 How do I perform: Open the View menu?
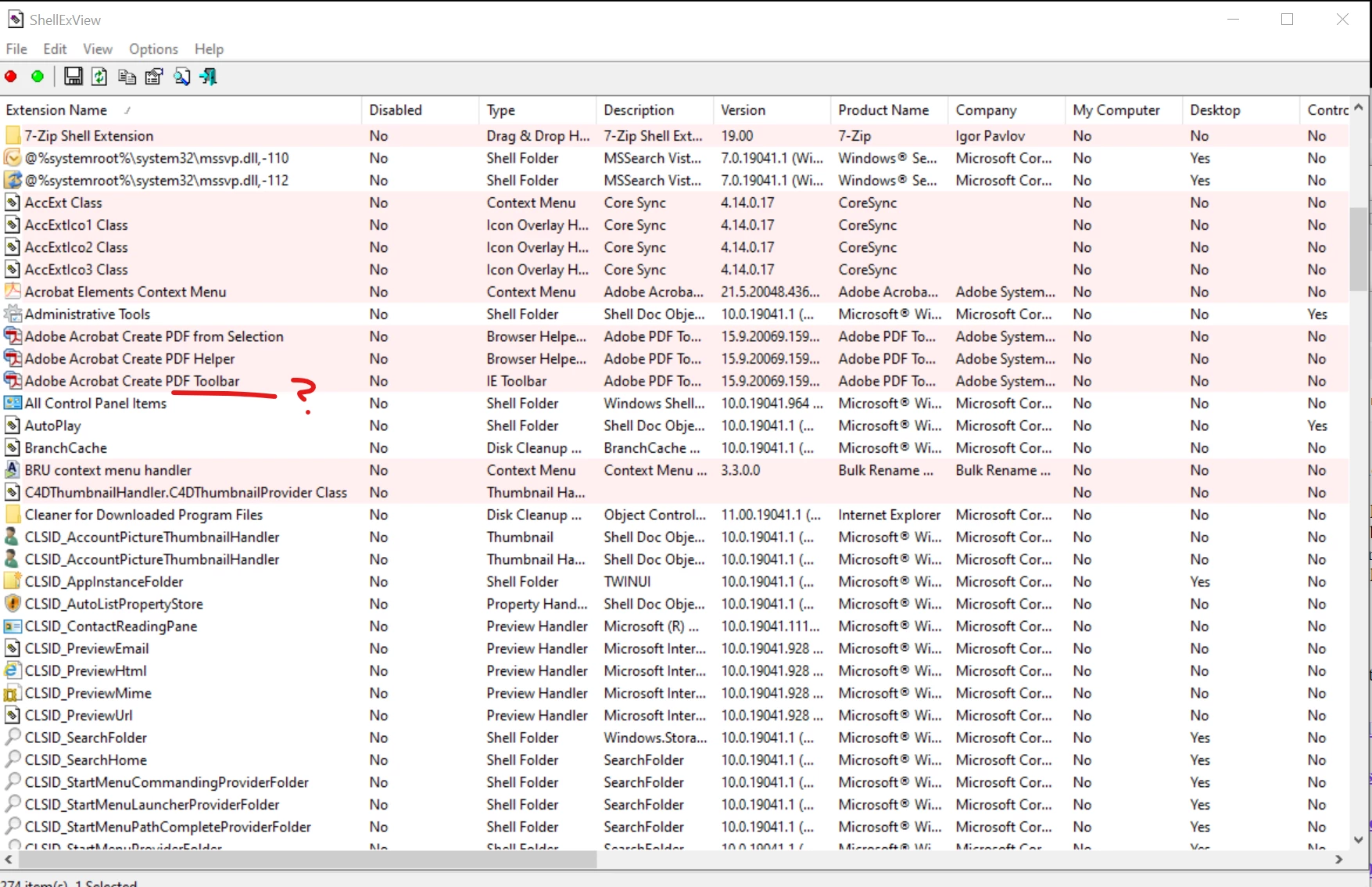point(98,48)
